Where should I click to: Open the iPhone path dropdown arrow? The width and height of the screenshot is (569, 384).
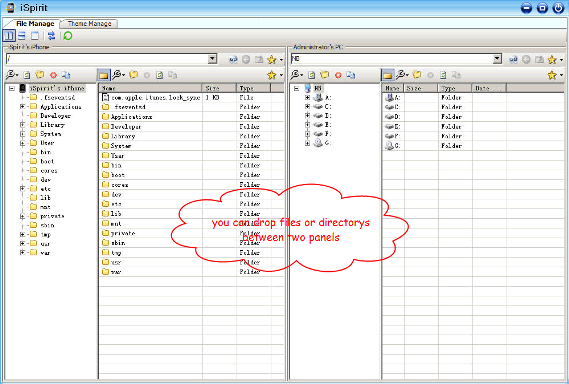click(x=213, y=59)
